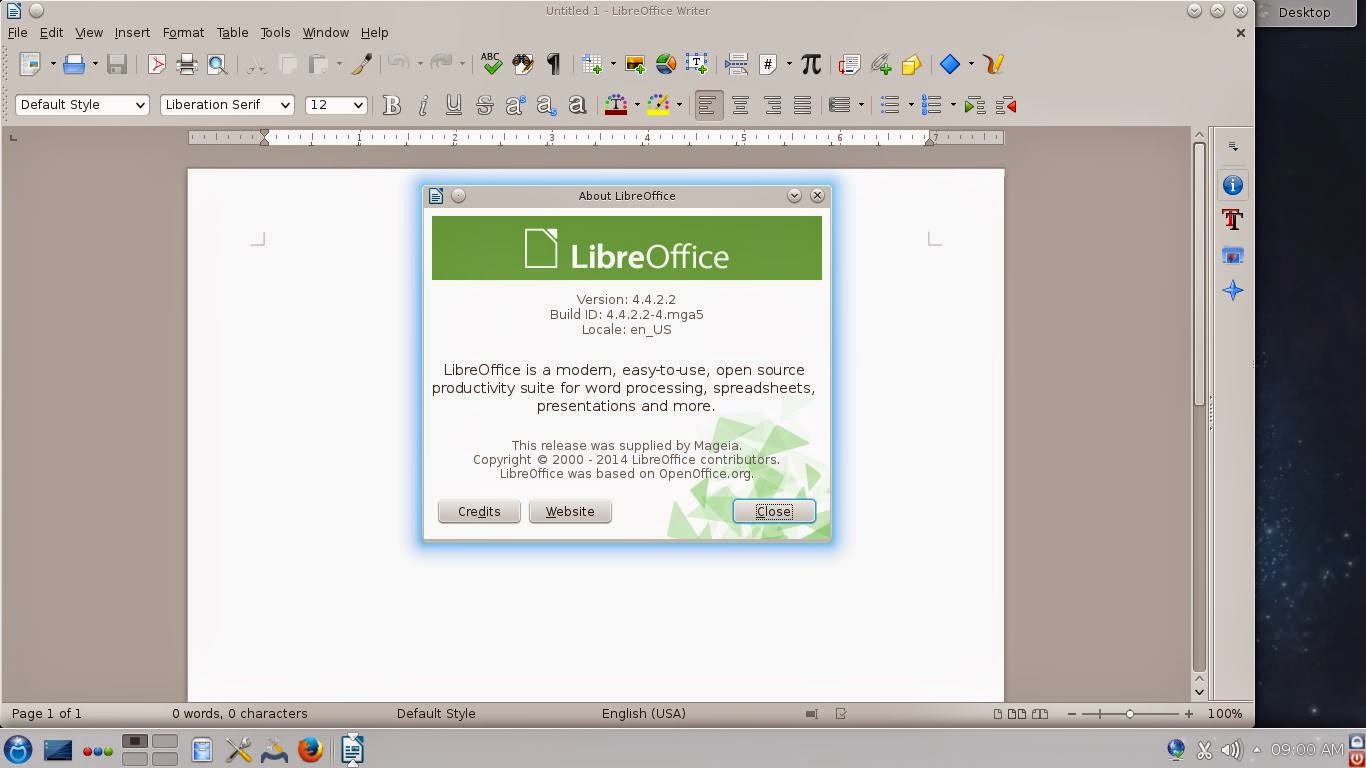This screenshot has height=768, width=1366.
Task: Open the sidebar Navigator compass panel
Action: [1233, 290]
